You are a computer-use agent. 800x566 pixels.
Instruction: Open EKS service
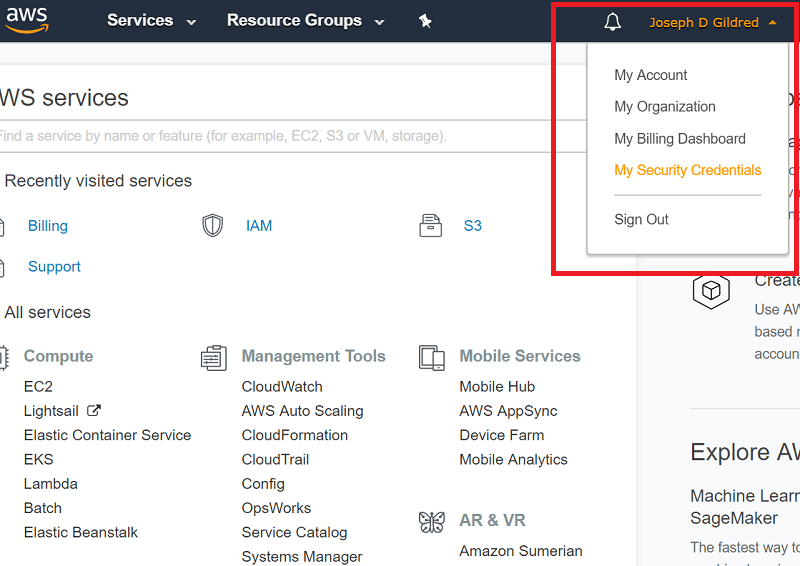click(x=38, y=459)
